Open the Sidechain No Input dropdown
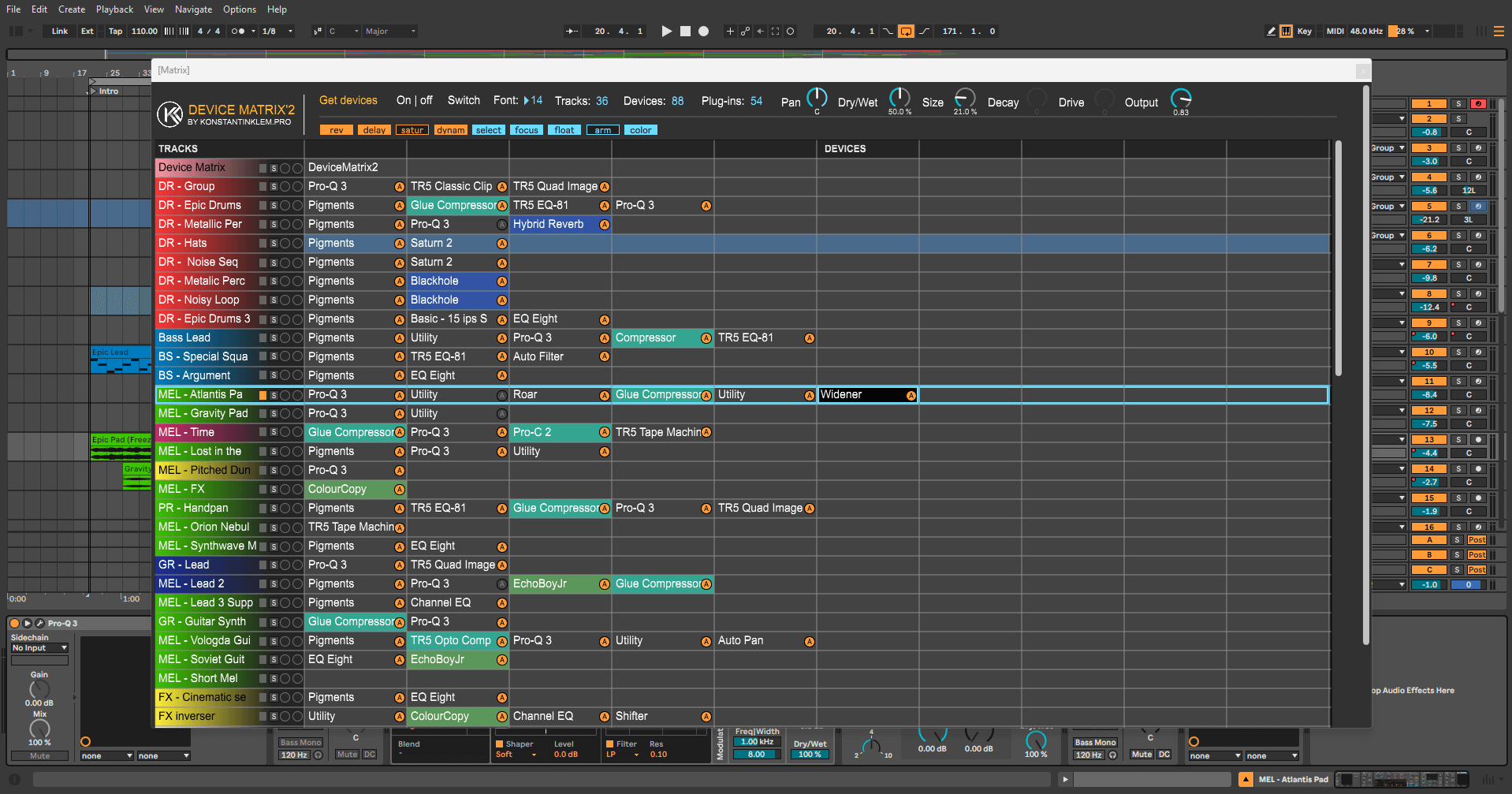This screenshot has height=794, width=1512. 39,648
